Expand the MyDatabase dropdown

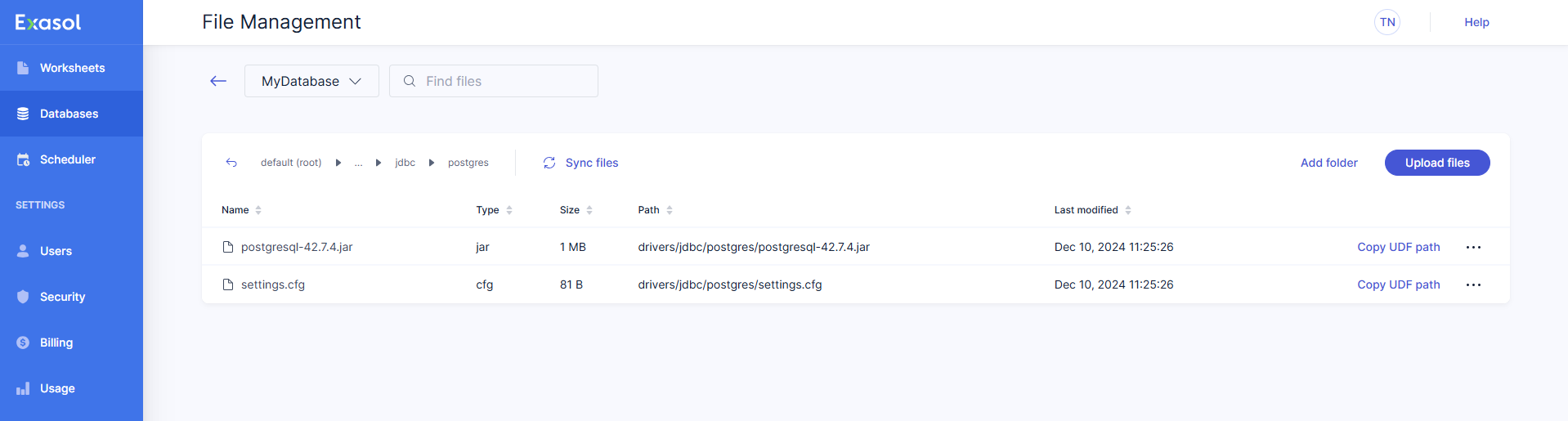click(x=311, y=81)
